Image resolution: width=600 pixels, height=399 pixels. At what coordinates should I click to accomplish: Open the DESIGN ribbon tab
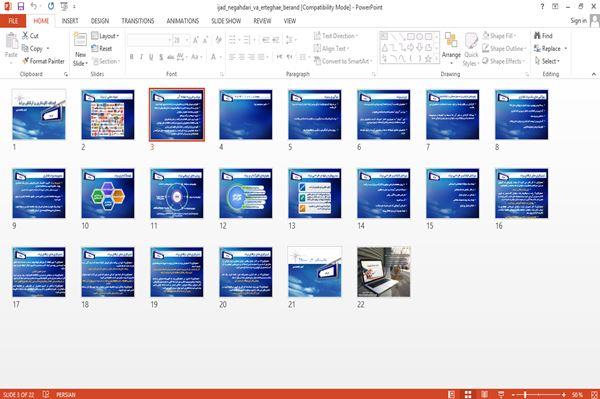(x=100, y=21)
